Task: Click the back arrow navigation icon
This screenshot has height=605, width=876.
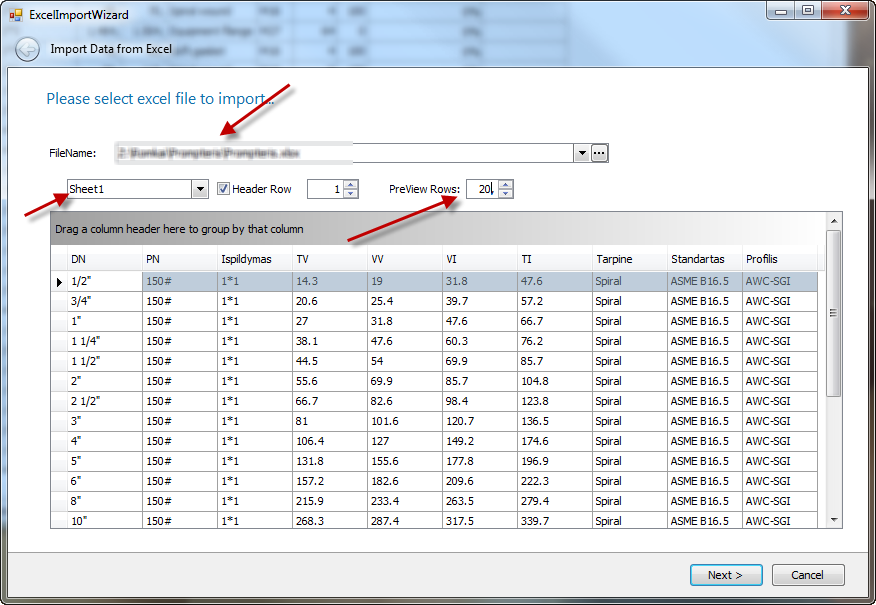Action: pos(27,49)
